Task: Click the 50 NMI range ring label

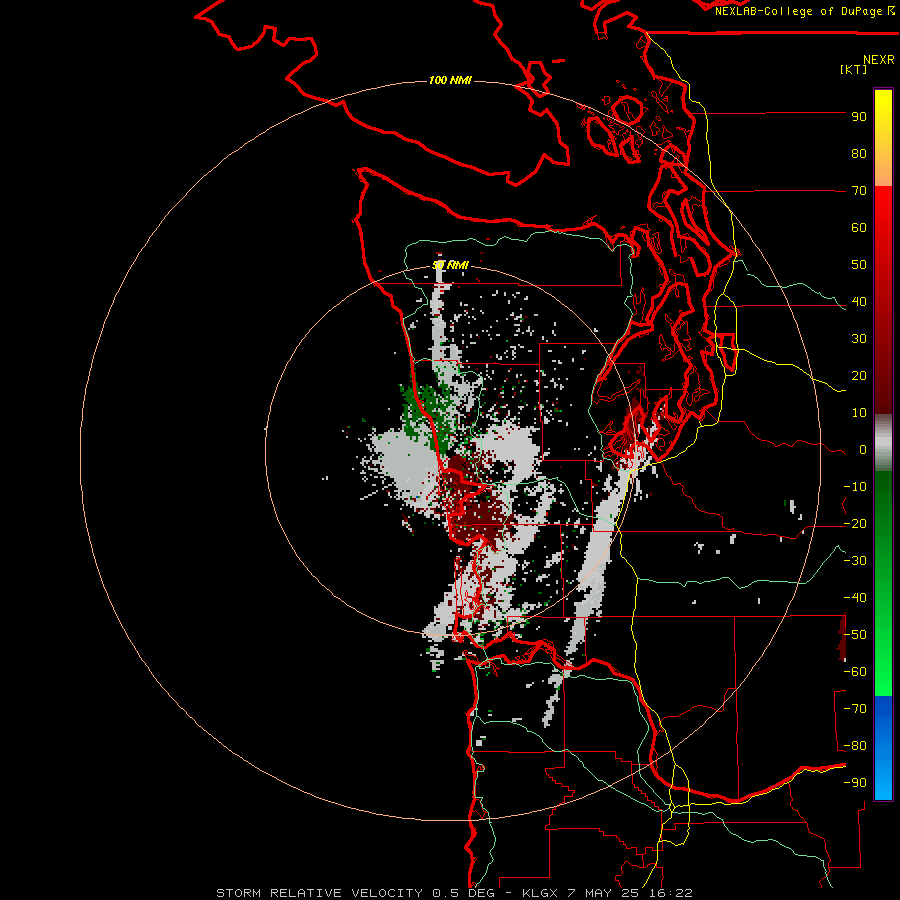Action: (451, 265)
